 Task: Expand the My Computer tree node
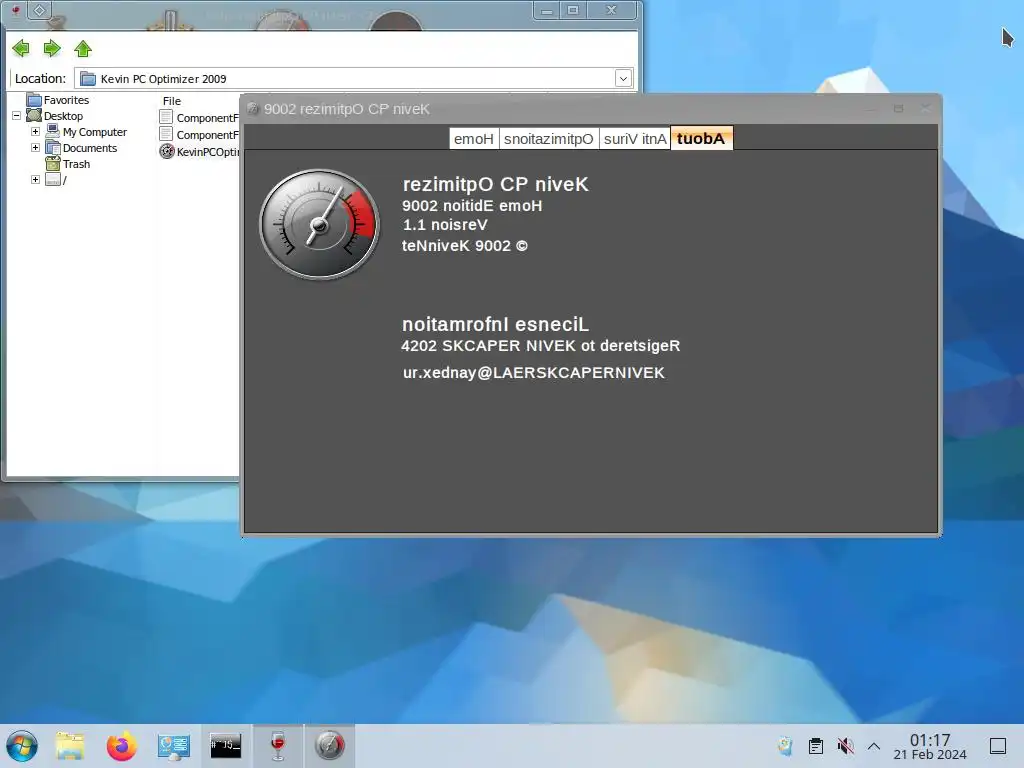[x=35, y=131]
